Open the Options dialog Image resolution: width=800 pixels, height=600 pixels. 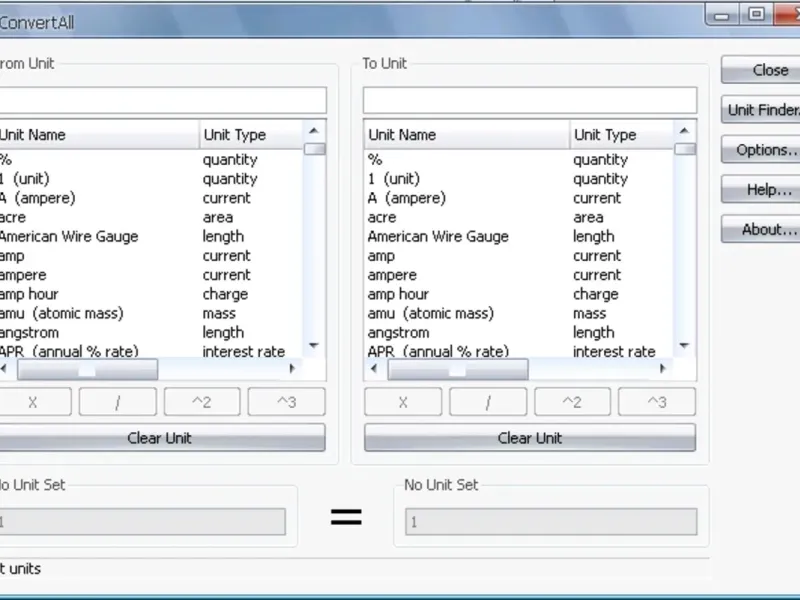click(x=761, y=149)
